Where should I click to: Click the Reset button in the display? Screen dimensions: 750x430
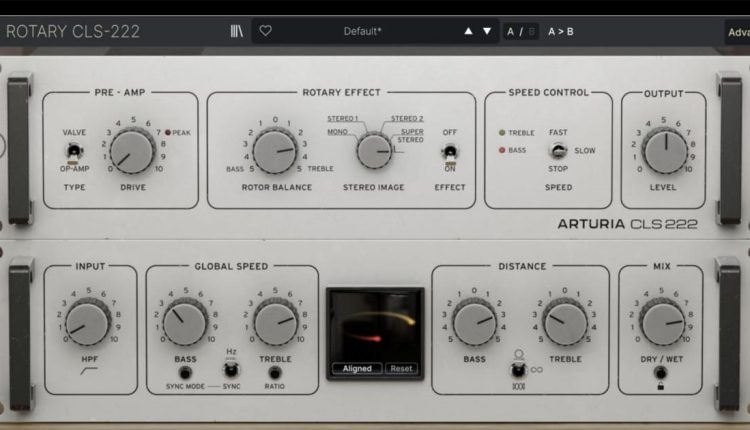tap(401, 368)
